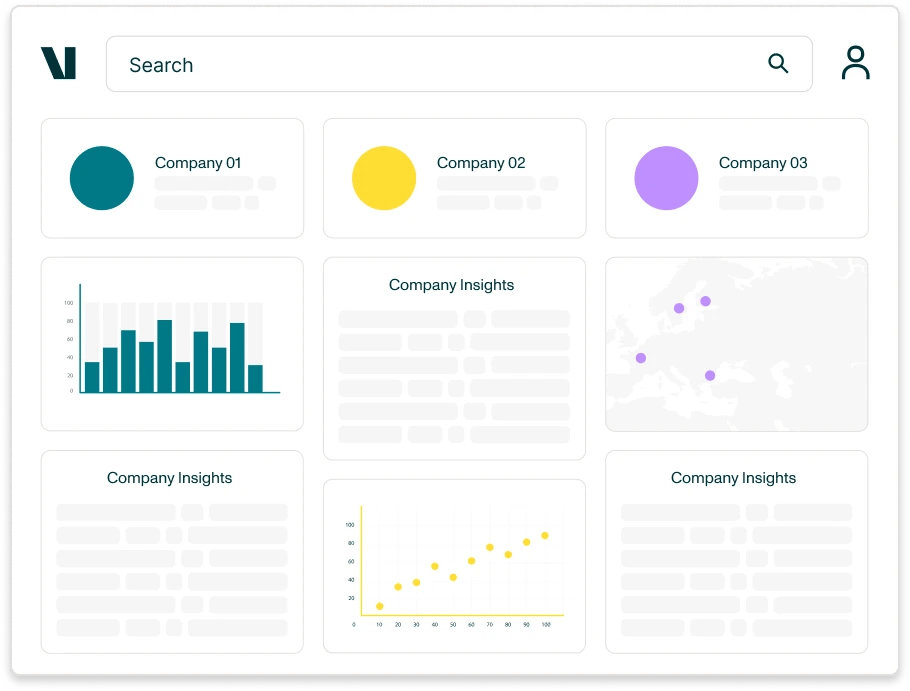Click the Europe map thumbnail panel
Image resolution: width=910 pixels, height=691 pixels.
point(736,343)
